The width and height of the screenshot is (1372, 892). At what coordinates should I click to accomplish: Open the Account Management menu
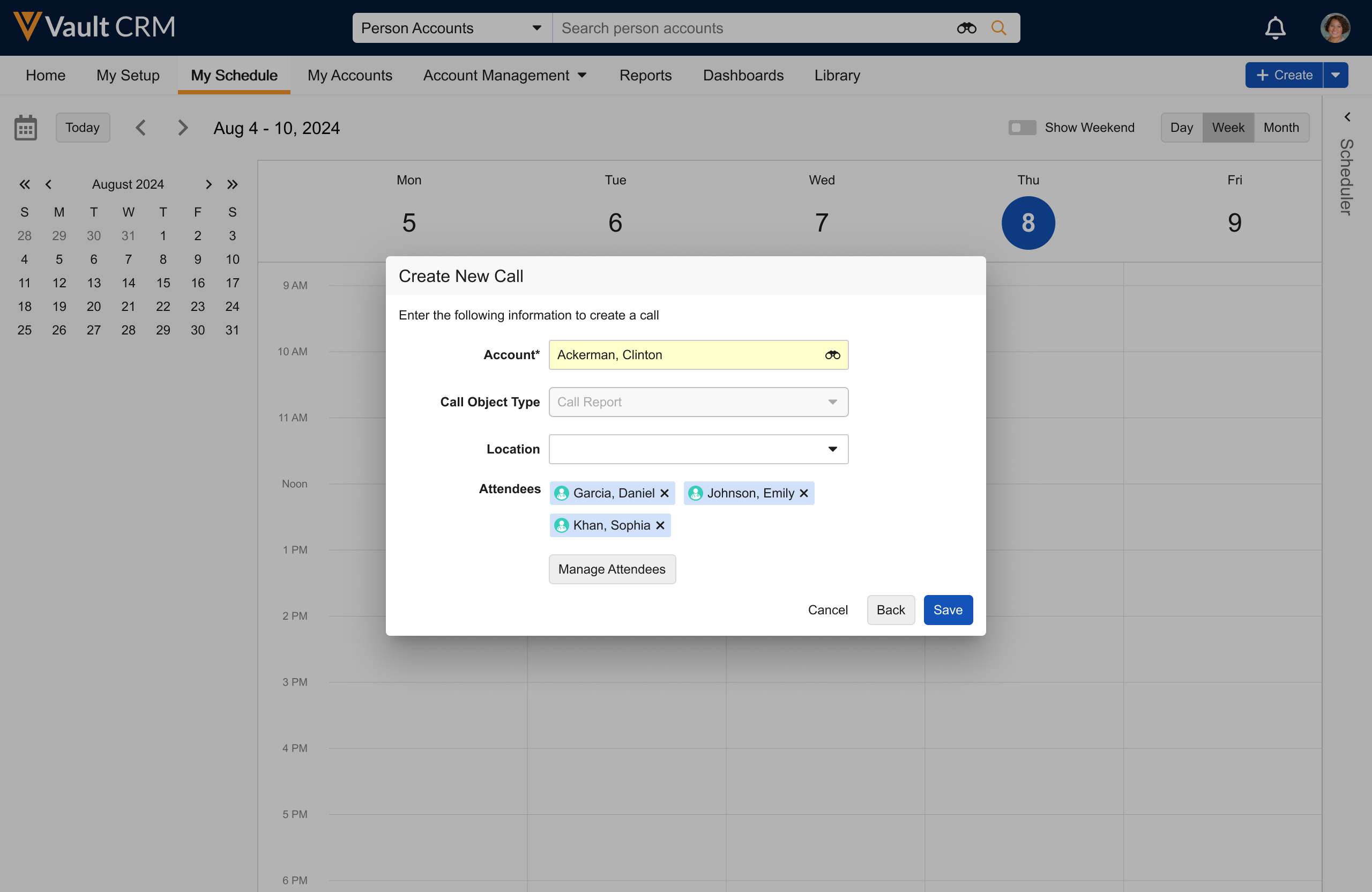pos(504,75)
